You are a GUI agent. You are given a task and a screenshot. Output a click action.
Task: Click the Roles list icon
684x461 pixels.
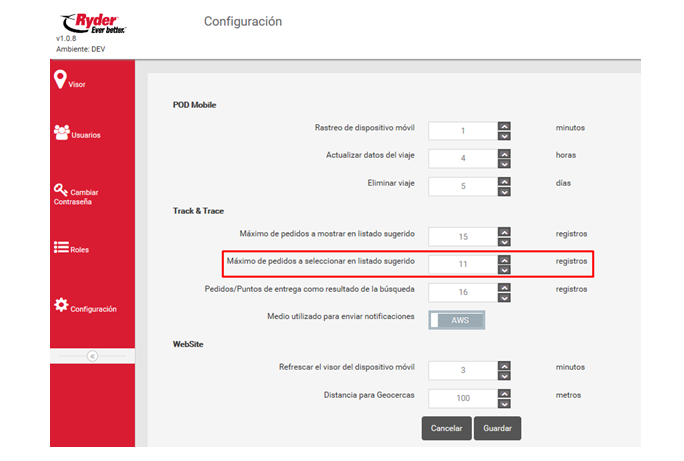click(60, 247)
